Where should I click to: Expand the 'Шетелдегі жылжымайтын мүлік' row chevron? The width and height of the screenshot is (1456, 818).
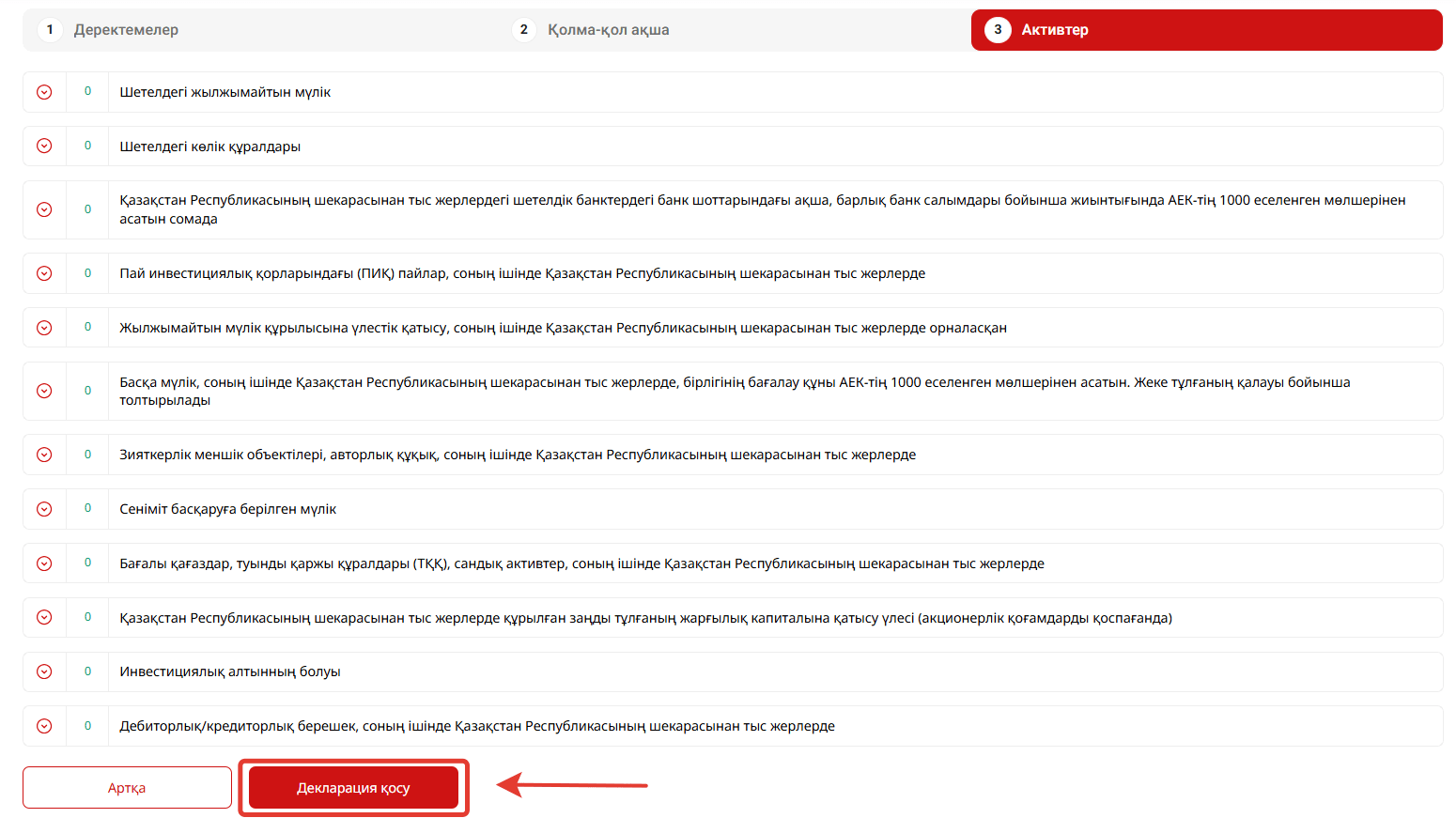click(x=44, y=92)
